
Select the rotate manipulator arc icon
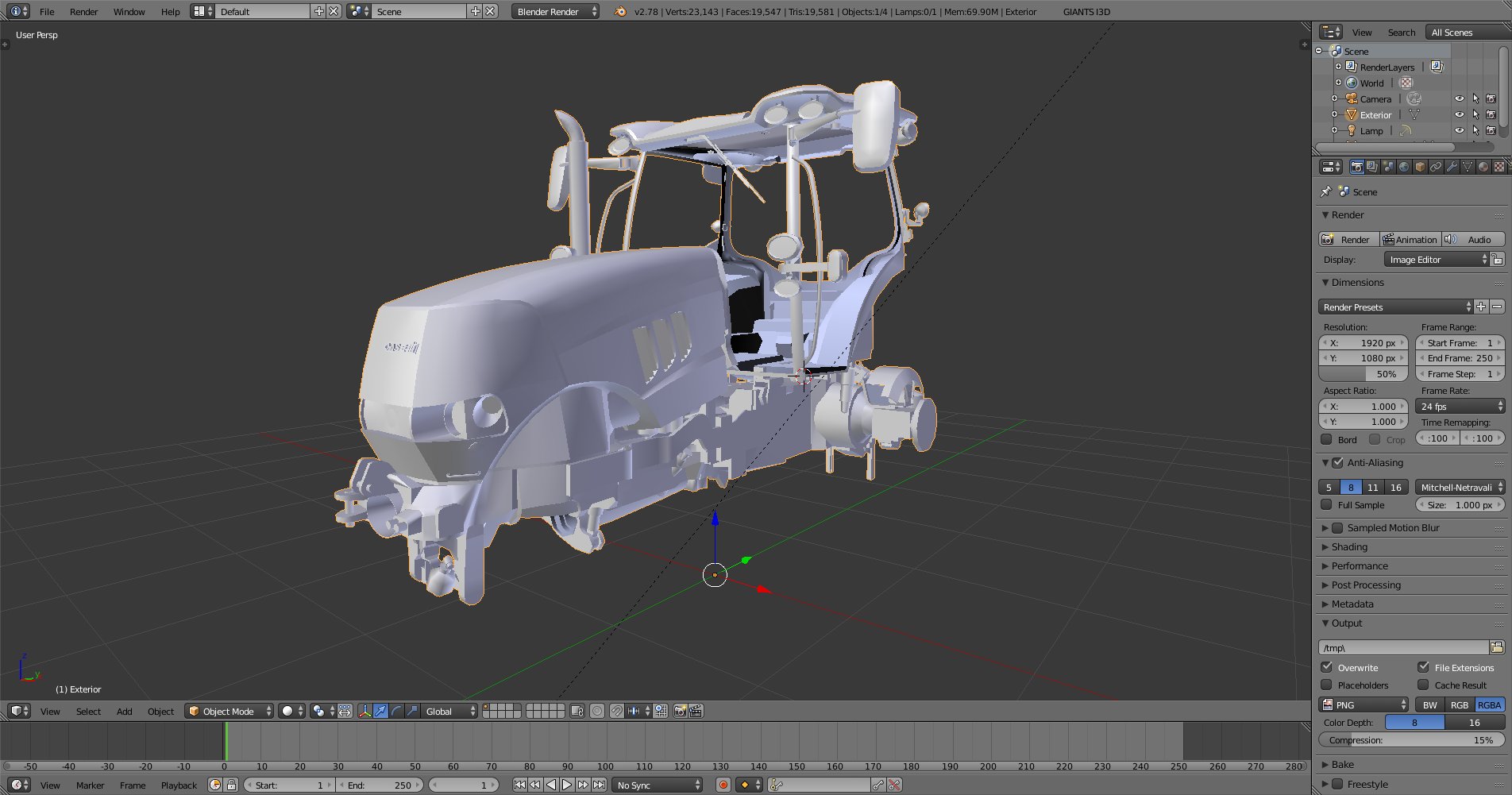point(397,712)
